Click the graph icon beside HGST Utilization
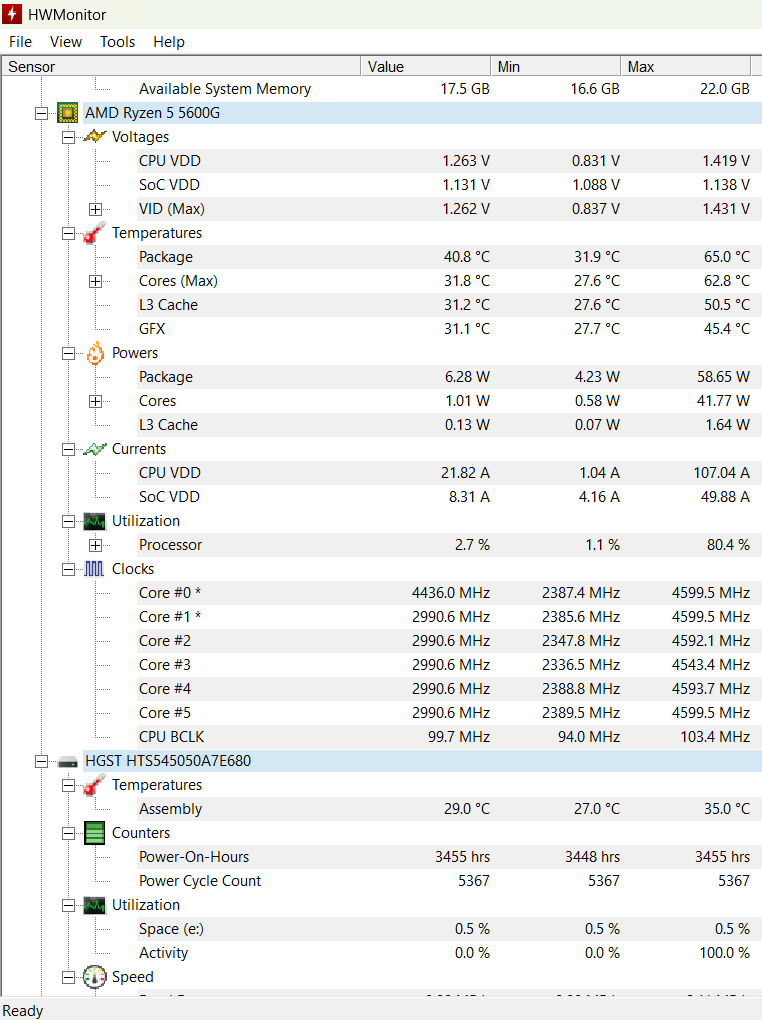Viewport: 762px width, 1020px height. click(95, 906)
